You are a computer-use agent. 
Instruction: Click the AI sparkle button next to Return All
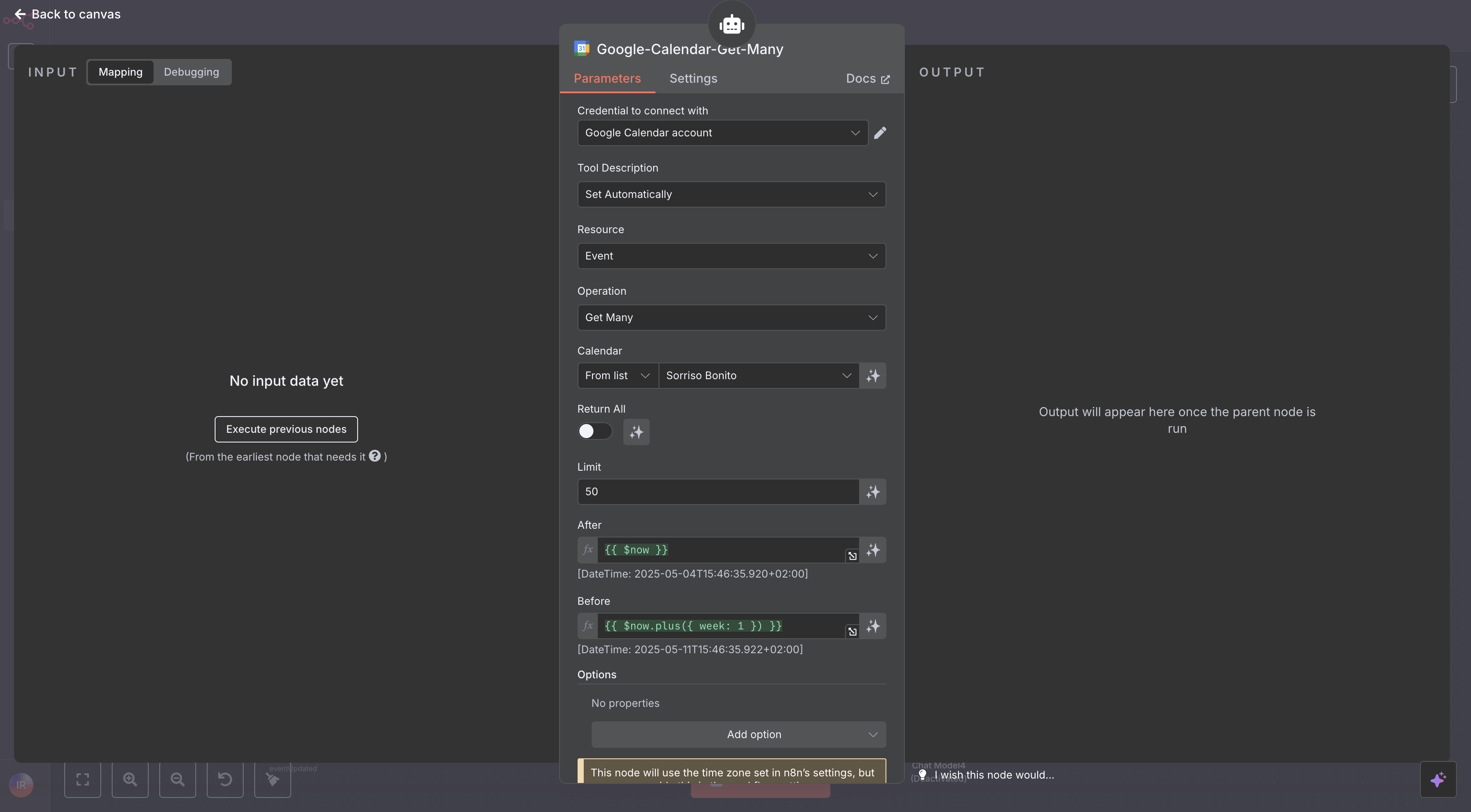coord(636,432)
